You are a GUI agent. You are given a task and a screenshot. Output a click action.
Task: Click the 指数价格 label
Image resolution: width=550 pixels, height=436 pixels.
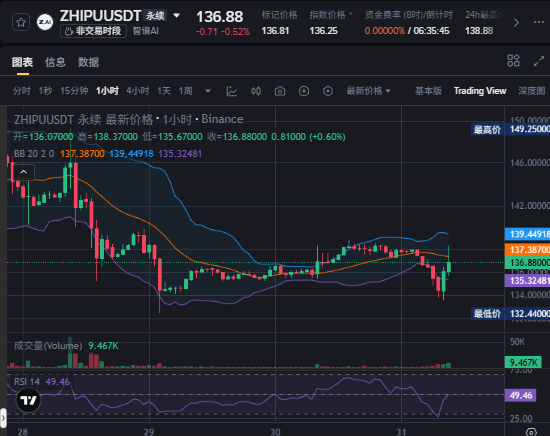coord(328,15)
